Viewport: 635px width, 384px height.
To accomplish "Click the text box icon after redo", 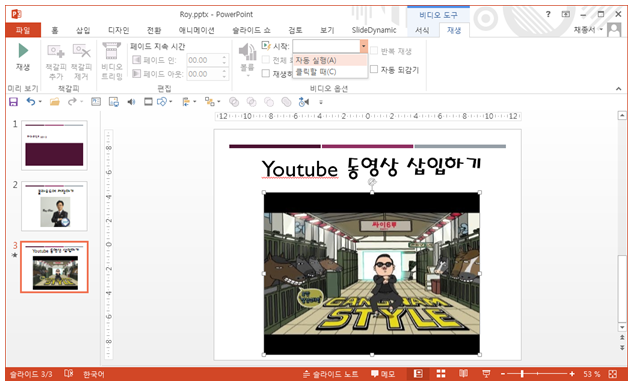I will [96, 102].
